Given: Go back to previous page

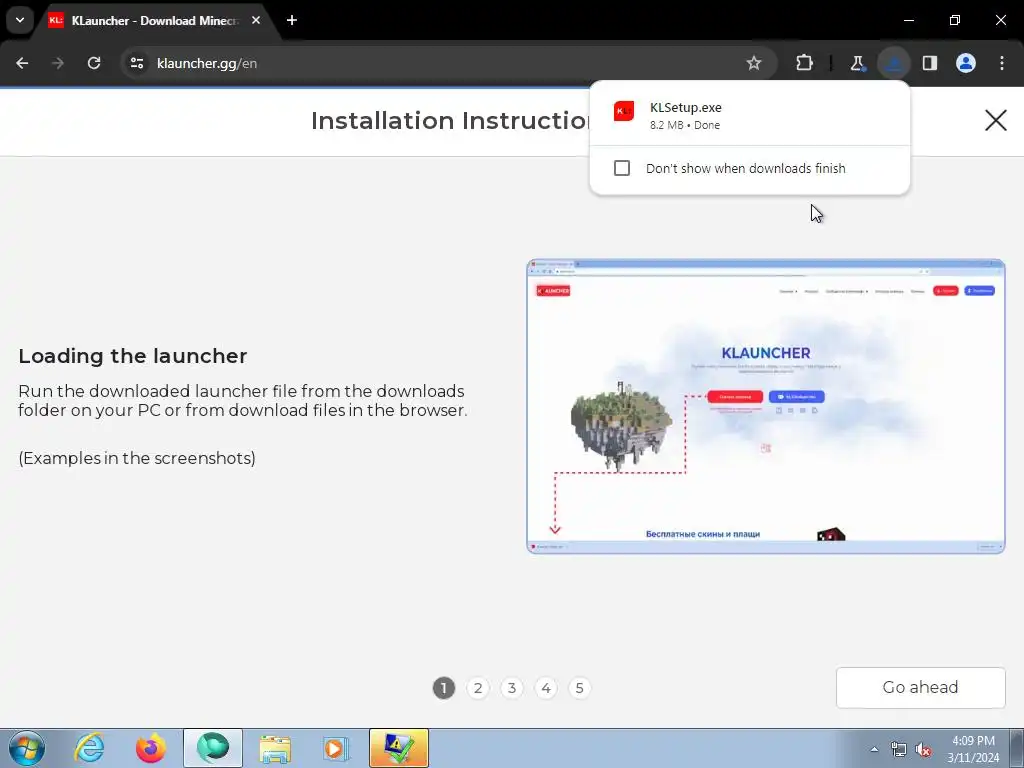Looking at the screenshot, I should click(22, 63).
